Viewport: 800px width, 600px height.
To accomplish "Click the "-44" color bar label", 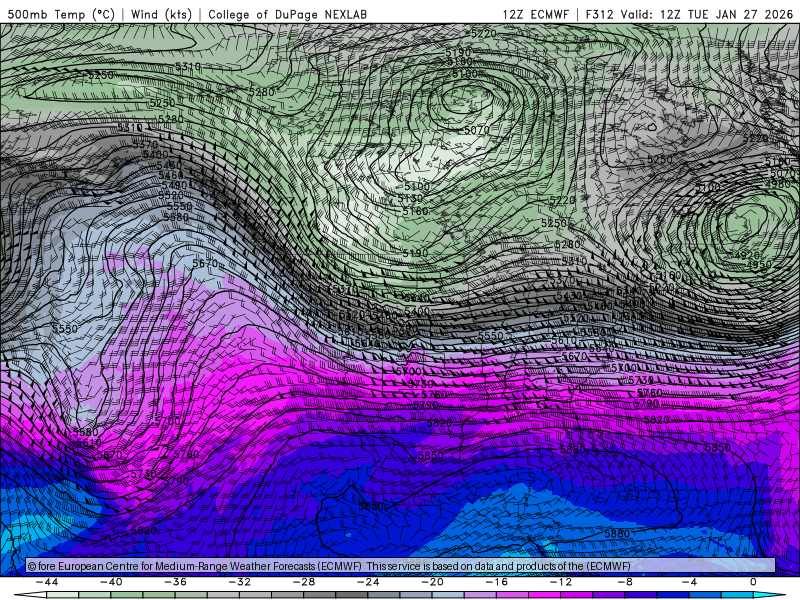I will [47, 582].
